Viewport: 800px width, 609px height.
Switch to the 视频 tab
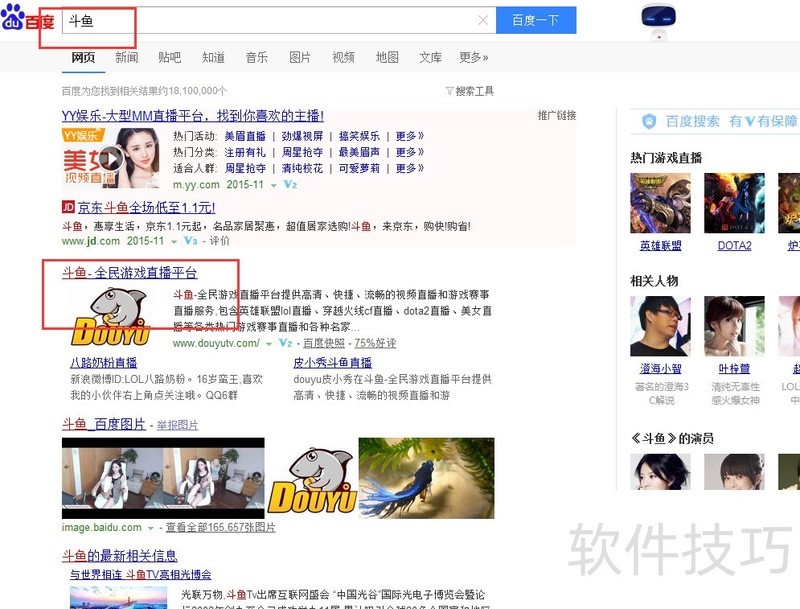point(343,57)
